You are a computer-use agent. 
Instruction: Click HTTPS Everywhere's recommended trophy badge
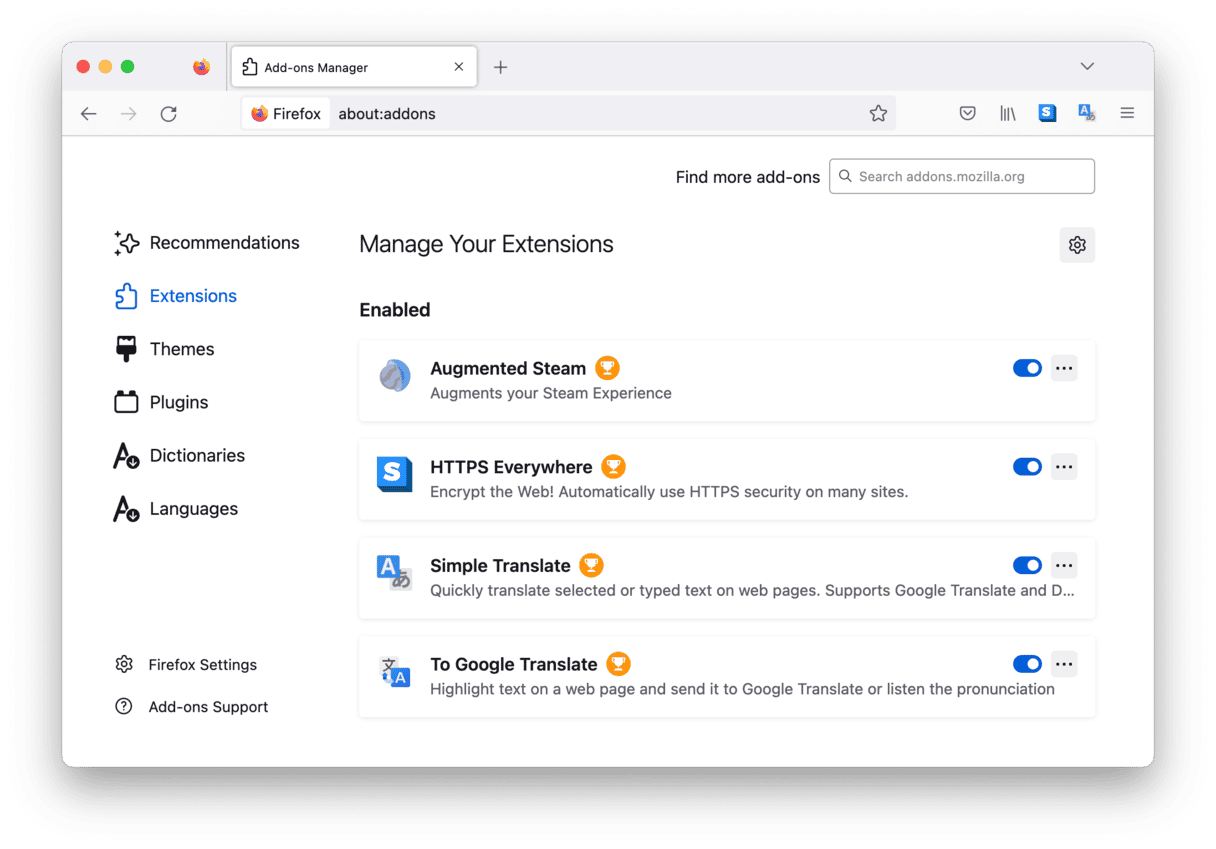tap(613, 467)
